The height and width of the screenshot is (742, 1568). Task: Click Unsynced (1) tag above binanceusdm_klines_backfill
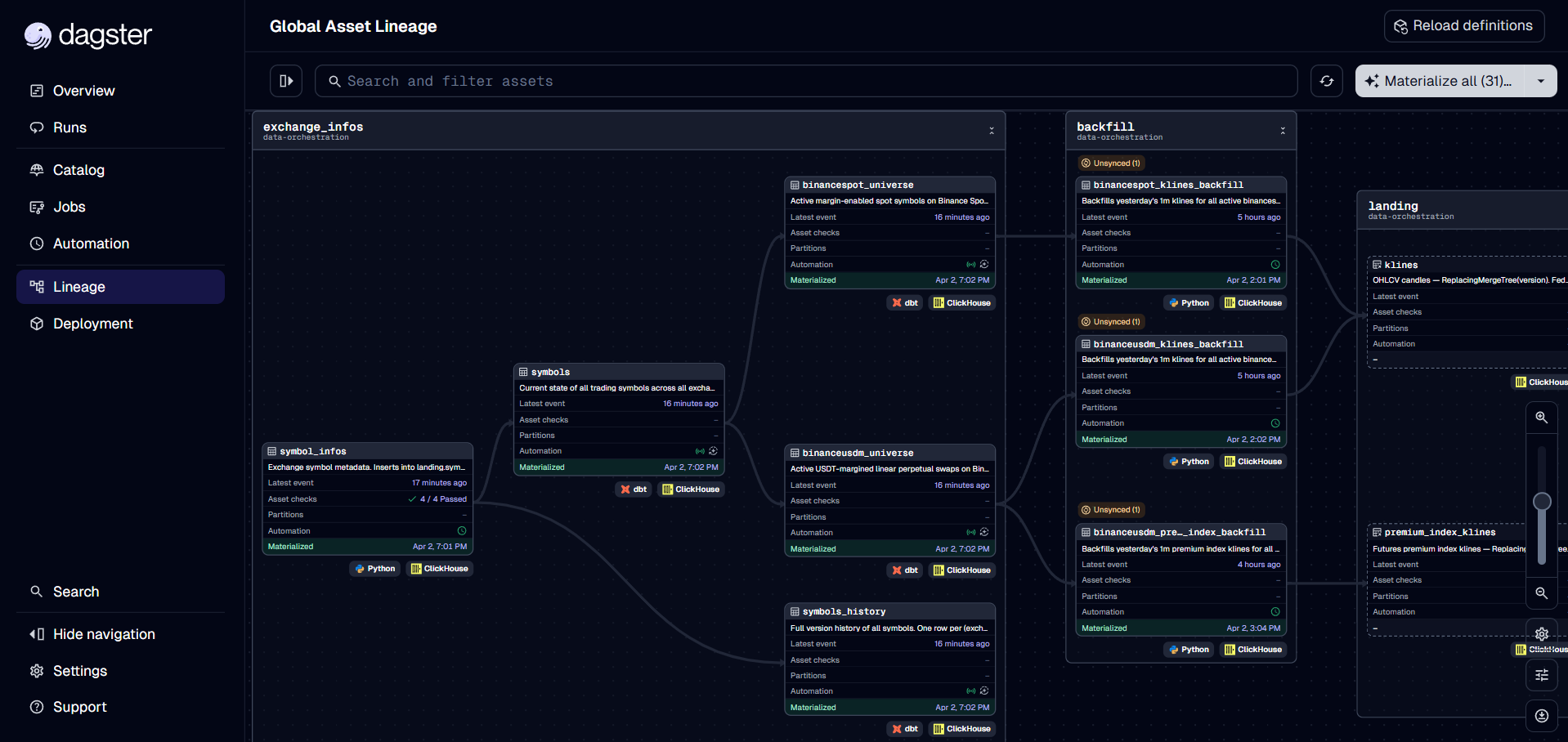pyautogui.click(x=1111, y=322)
